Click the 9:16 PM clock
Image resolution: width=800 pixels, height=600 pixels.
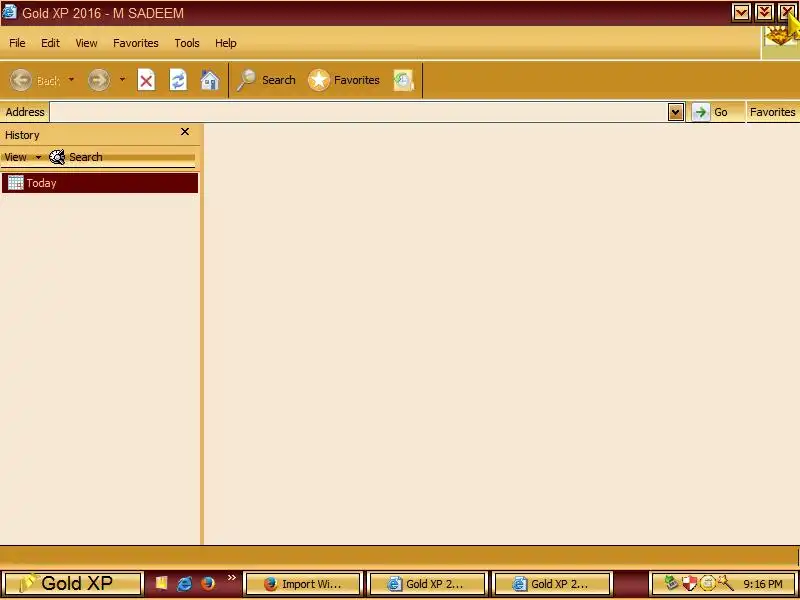click(763, 584)
